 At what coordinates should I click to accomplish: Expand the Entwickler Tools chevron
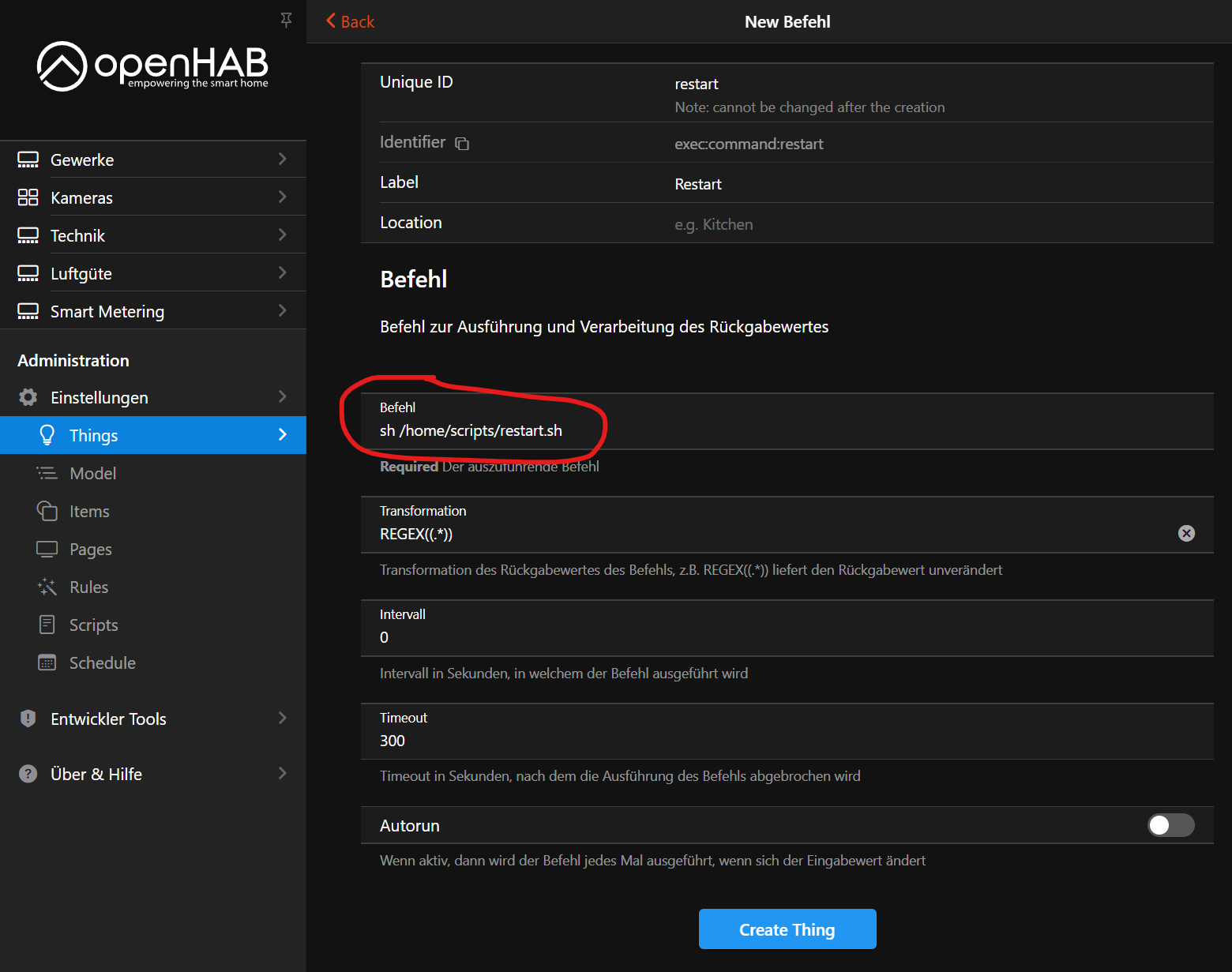(x=282, y=719)
